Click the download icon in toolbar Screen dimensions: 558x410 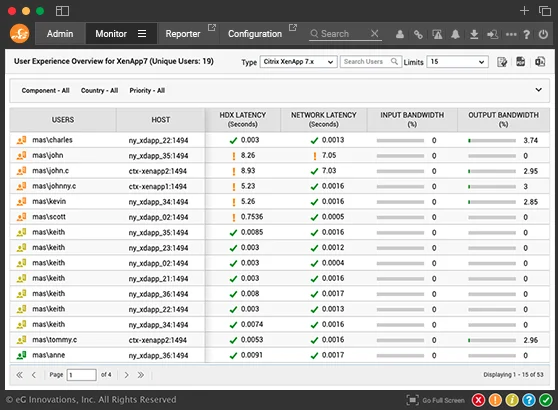(x=474, y=35)
